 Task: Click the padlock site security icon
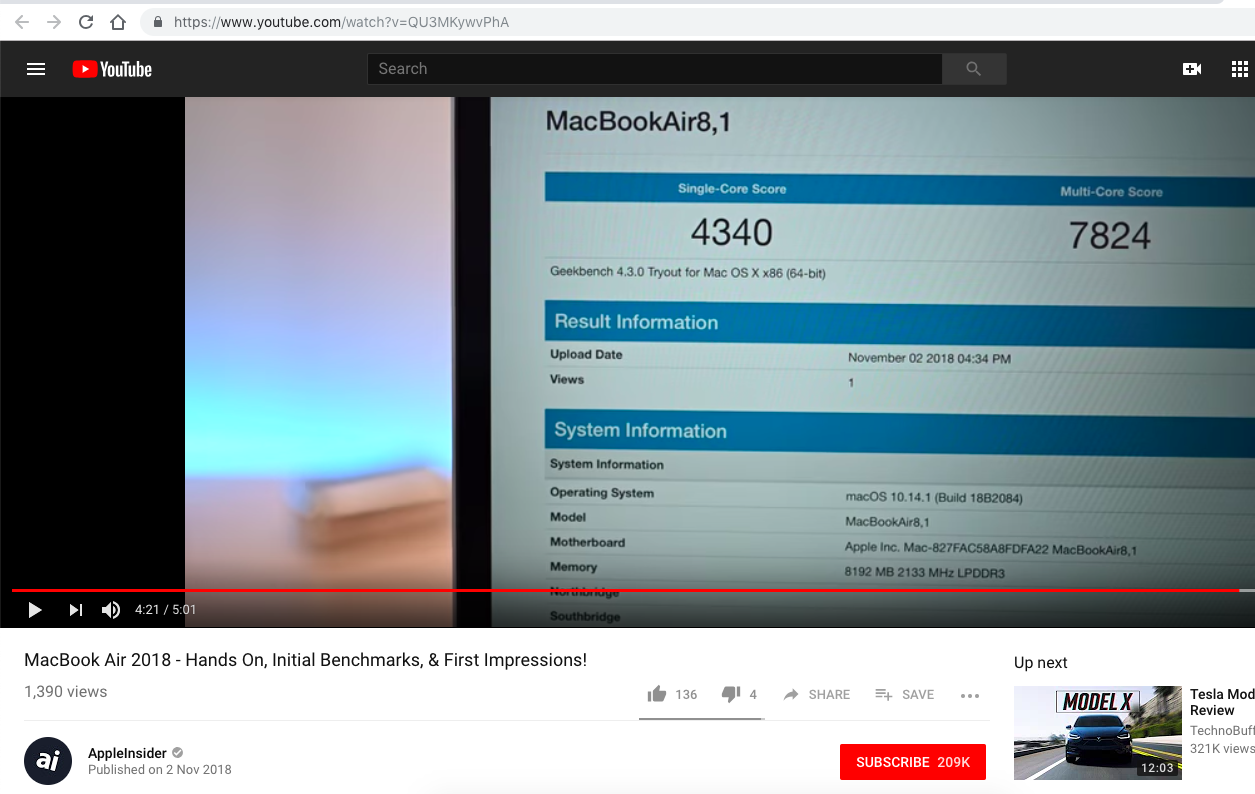click(x=158, y=22)
